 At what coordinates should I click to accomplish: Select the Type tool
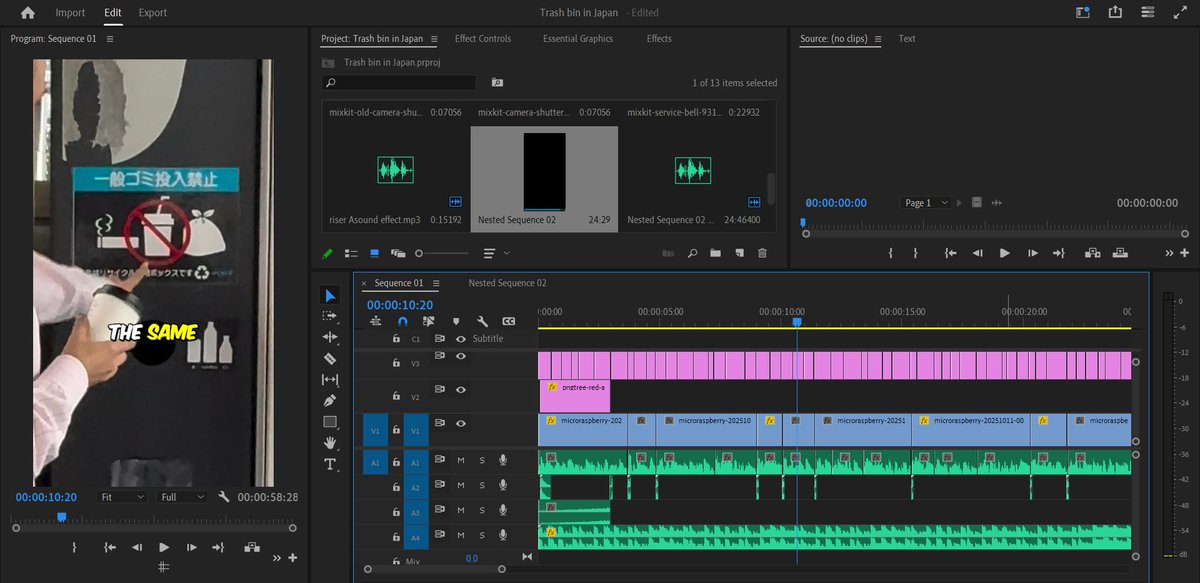click(x=331, y=464)
